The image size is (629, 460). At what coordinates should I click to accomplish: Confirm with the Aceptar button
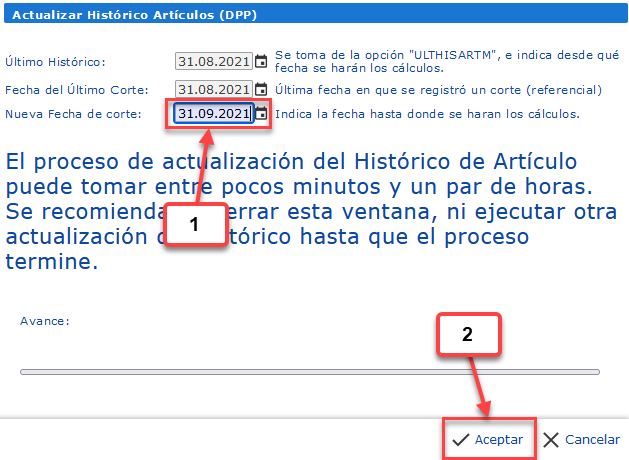pos(488,440)
